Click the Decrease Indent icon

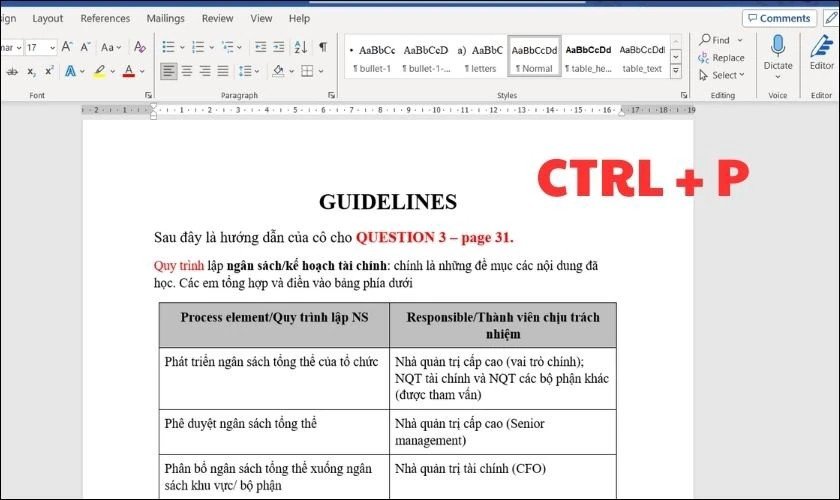coord(261,47)
